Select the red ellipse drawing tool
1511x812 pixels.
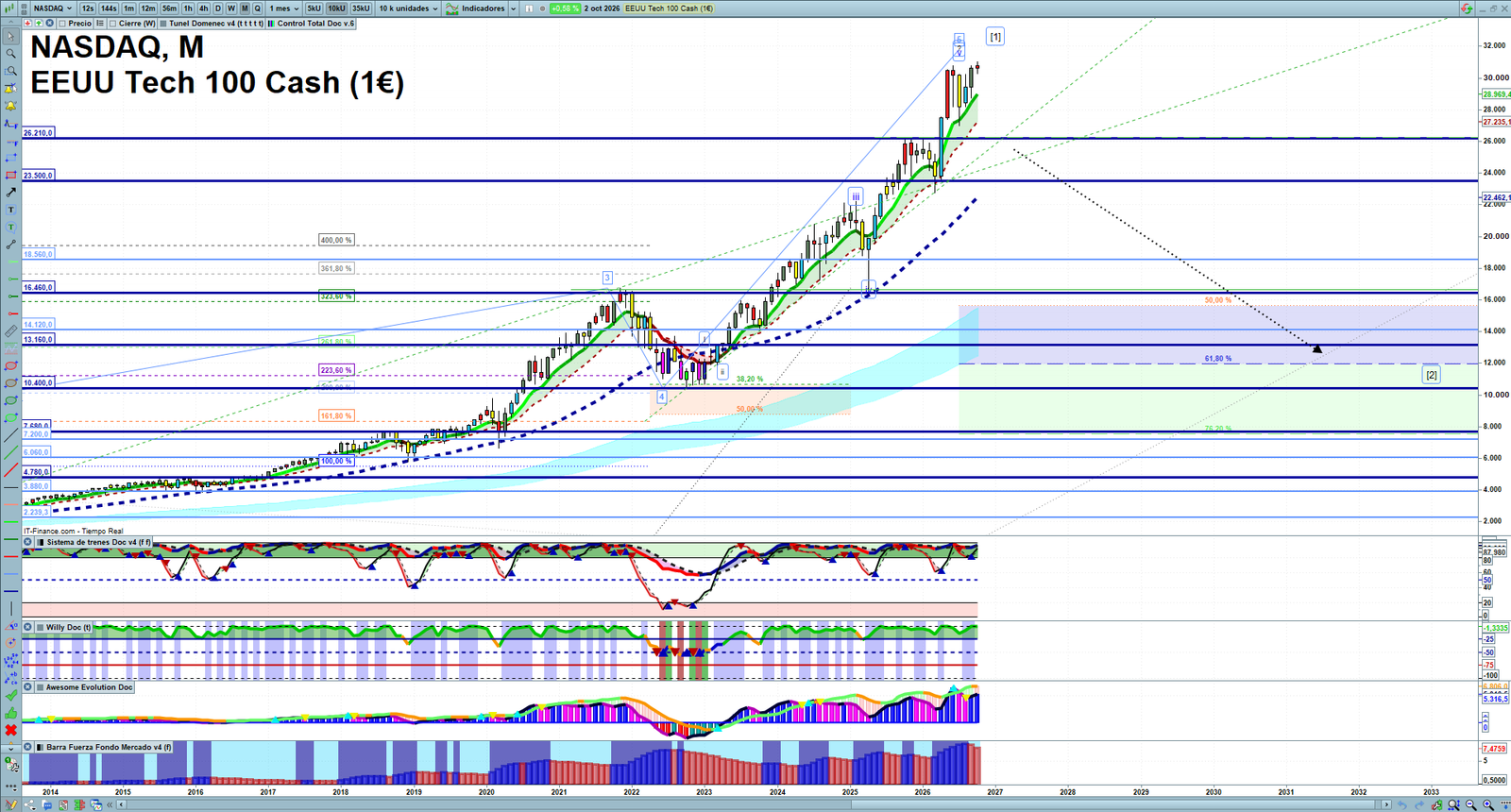pos(10,366)
